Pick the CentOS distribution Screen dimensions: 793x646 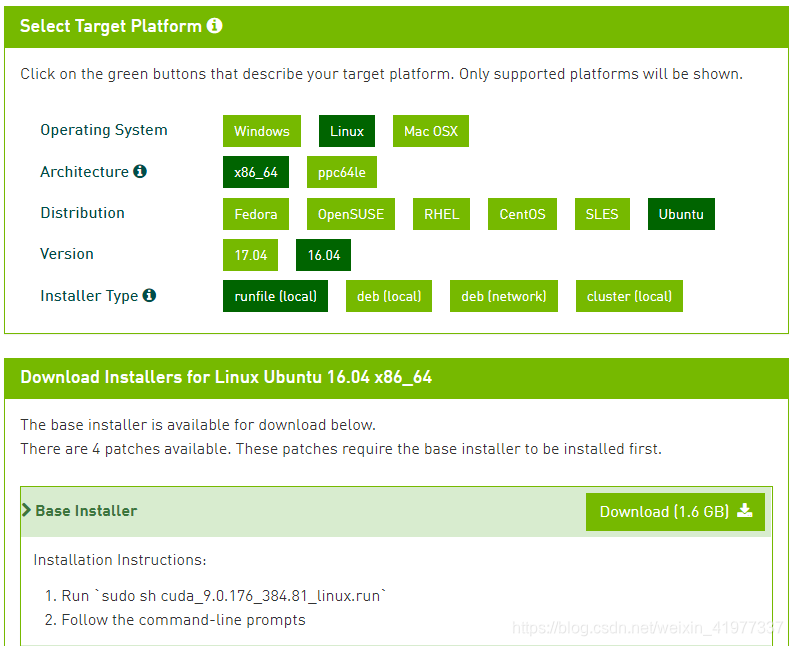coord(522,214)
